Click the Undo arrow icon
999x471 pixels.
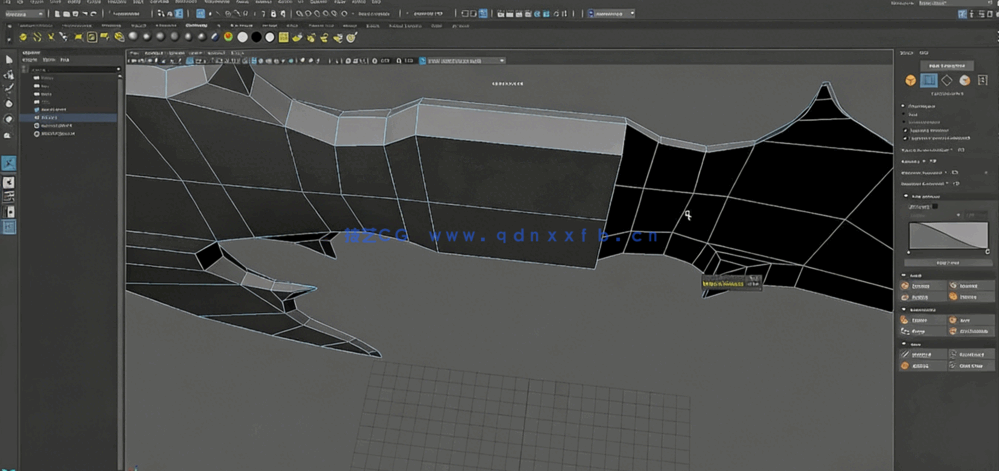click(85, 13)
